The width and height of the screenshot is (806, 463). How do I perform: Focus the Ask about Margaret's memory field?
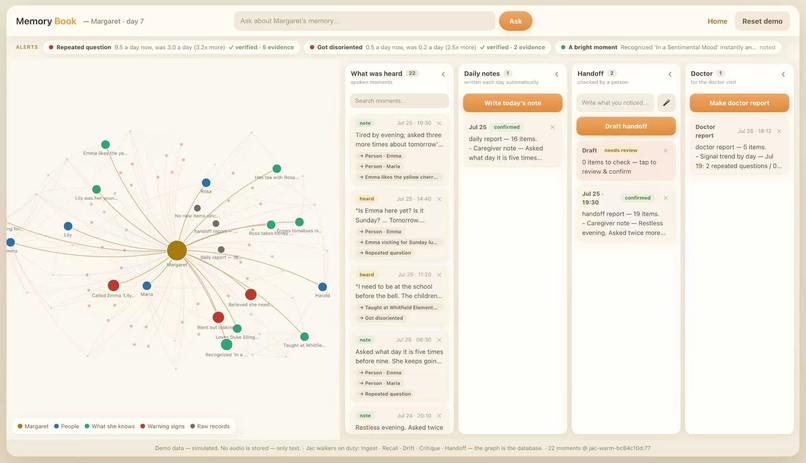[364, 21]
